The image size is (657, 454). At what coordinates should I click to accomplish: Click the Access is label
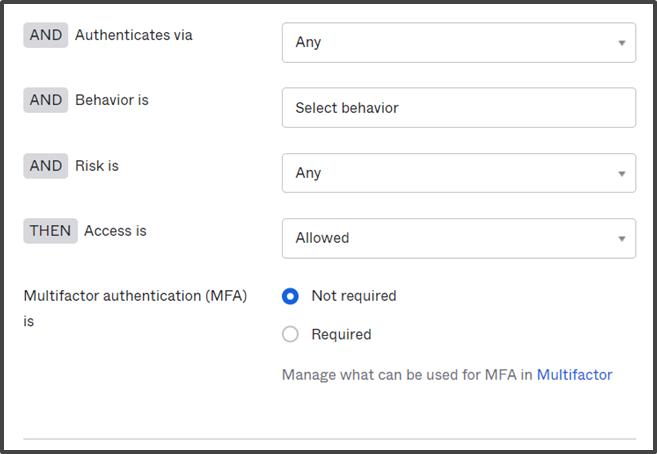115,231
